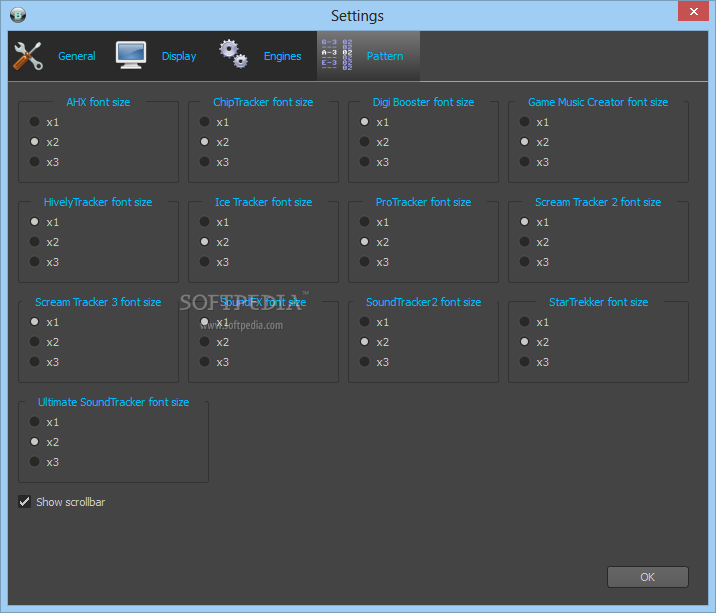Click the AHX font size group title
The image size is (716, 613).
(x=98, y=102)
